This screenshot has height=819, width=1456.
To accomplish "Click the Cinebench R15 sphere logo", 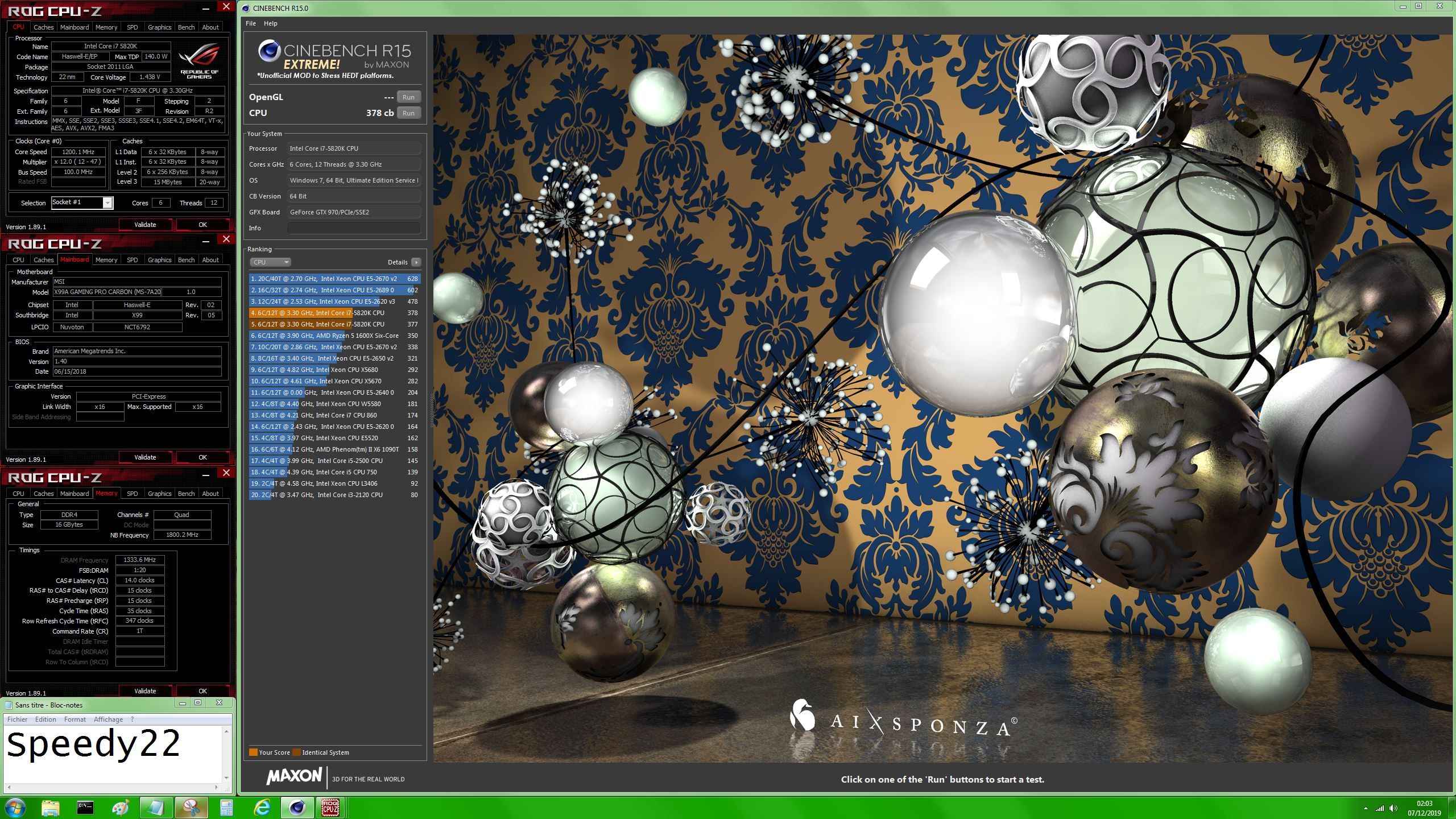I will (x=269, y=51).
